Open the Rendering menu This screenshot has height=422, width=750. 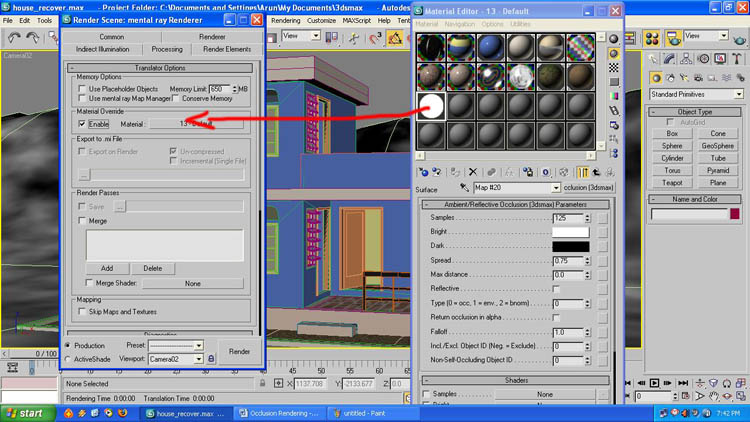pos(285,20)
